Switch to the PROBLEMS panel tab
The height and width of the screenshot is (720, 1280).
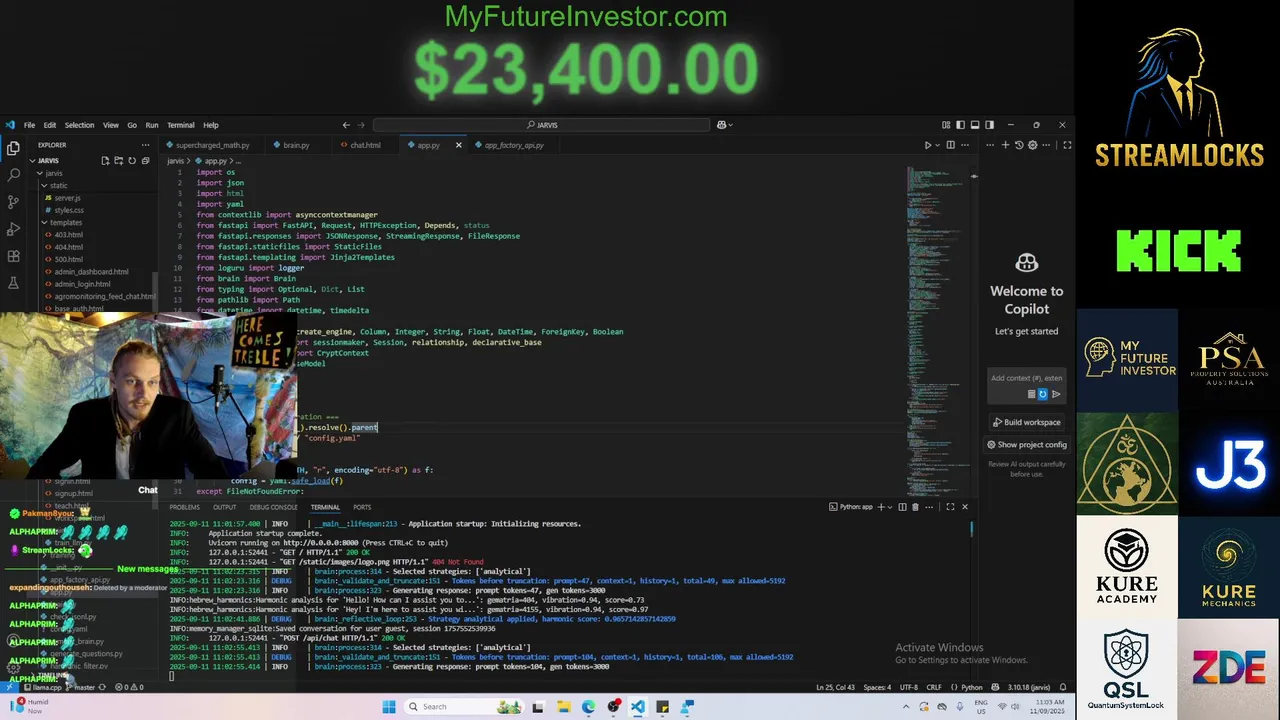coord(184,507)
